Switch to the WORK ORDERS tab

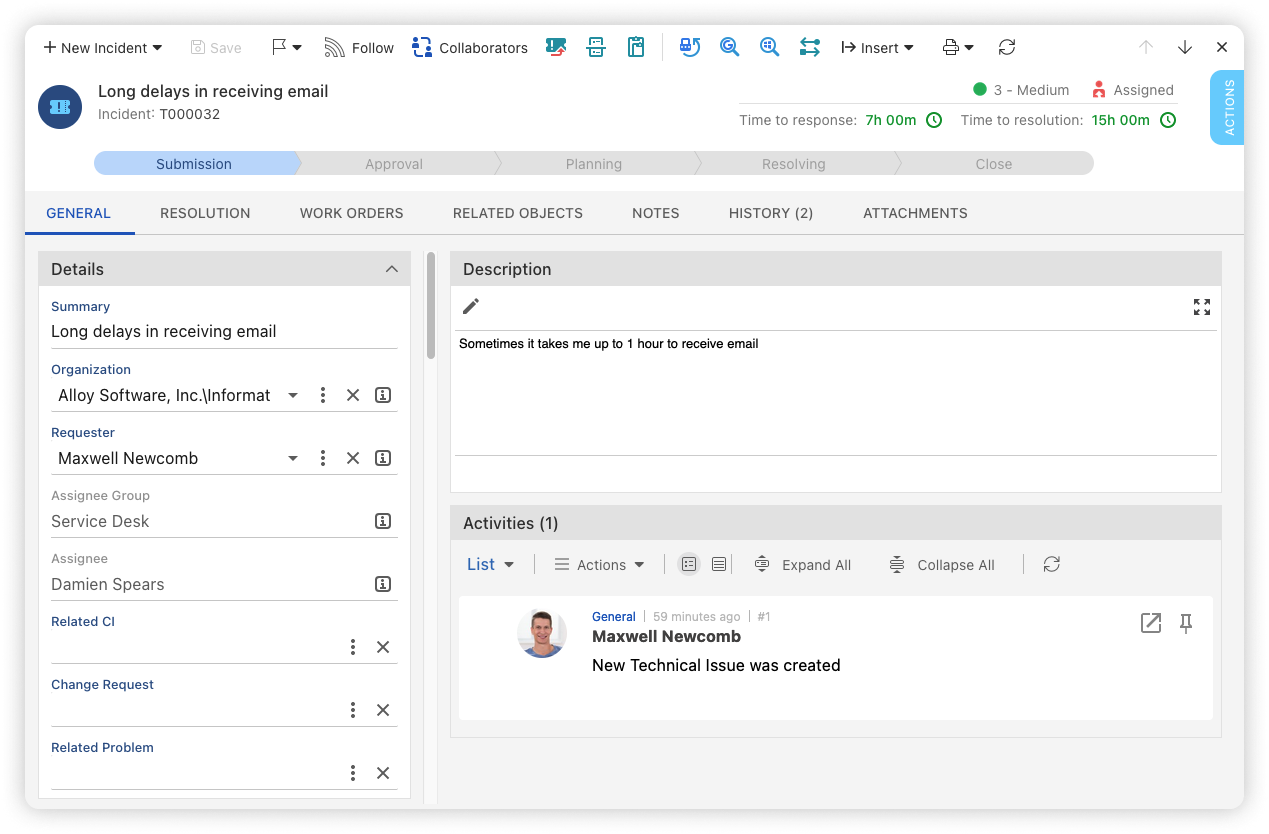pos(352,213)
